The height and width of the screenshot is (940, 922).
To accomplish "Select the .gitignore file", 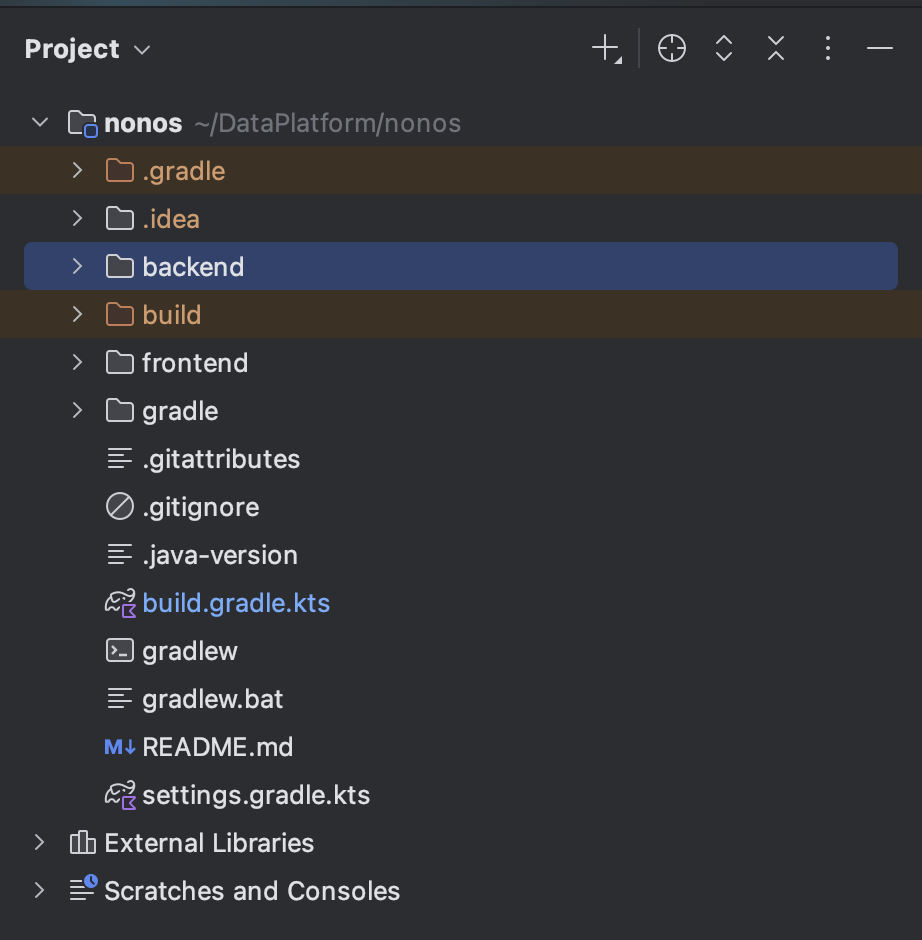I will pyautogui.click(x=460, y=507).
